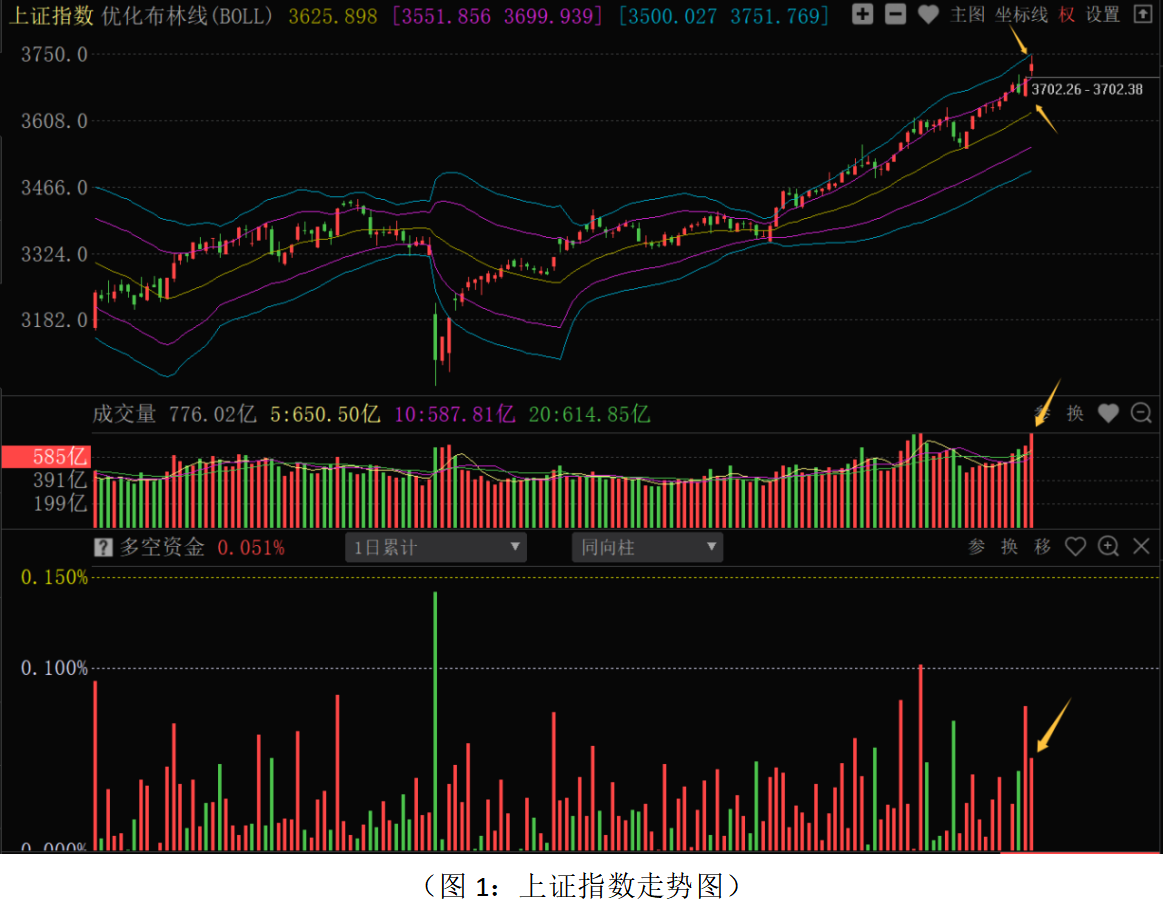Open the 1日累计 dropdown

click(x=436, y=547)
